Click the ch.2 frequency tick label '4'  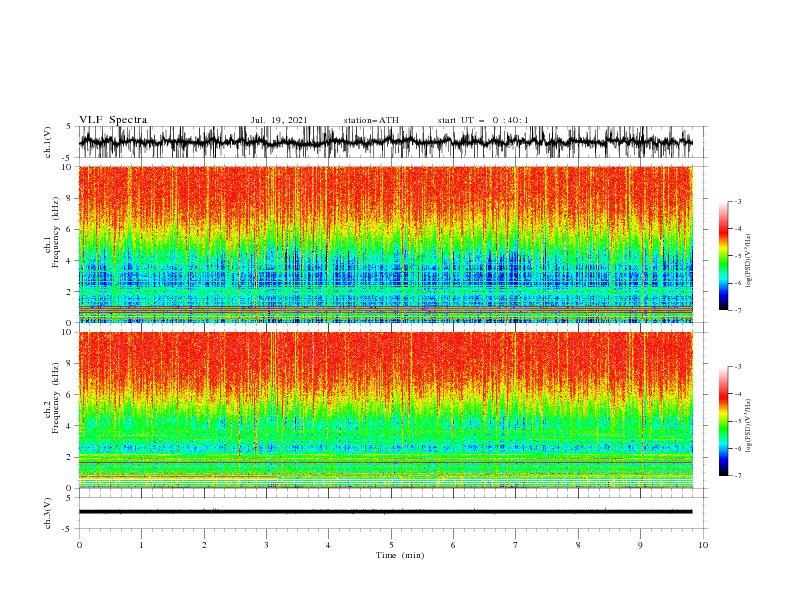(x=69, y=426)
